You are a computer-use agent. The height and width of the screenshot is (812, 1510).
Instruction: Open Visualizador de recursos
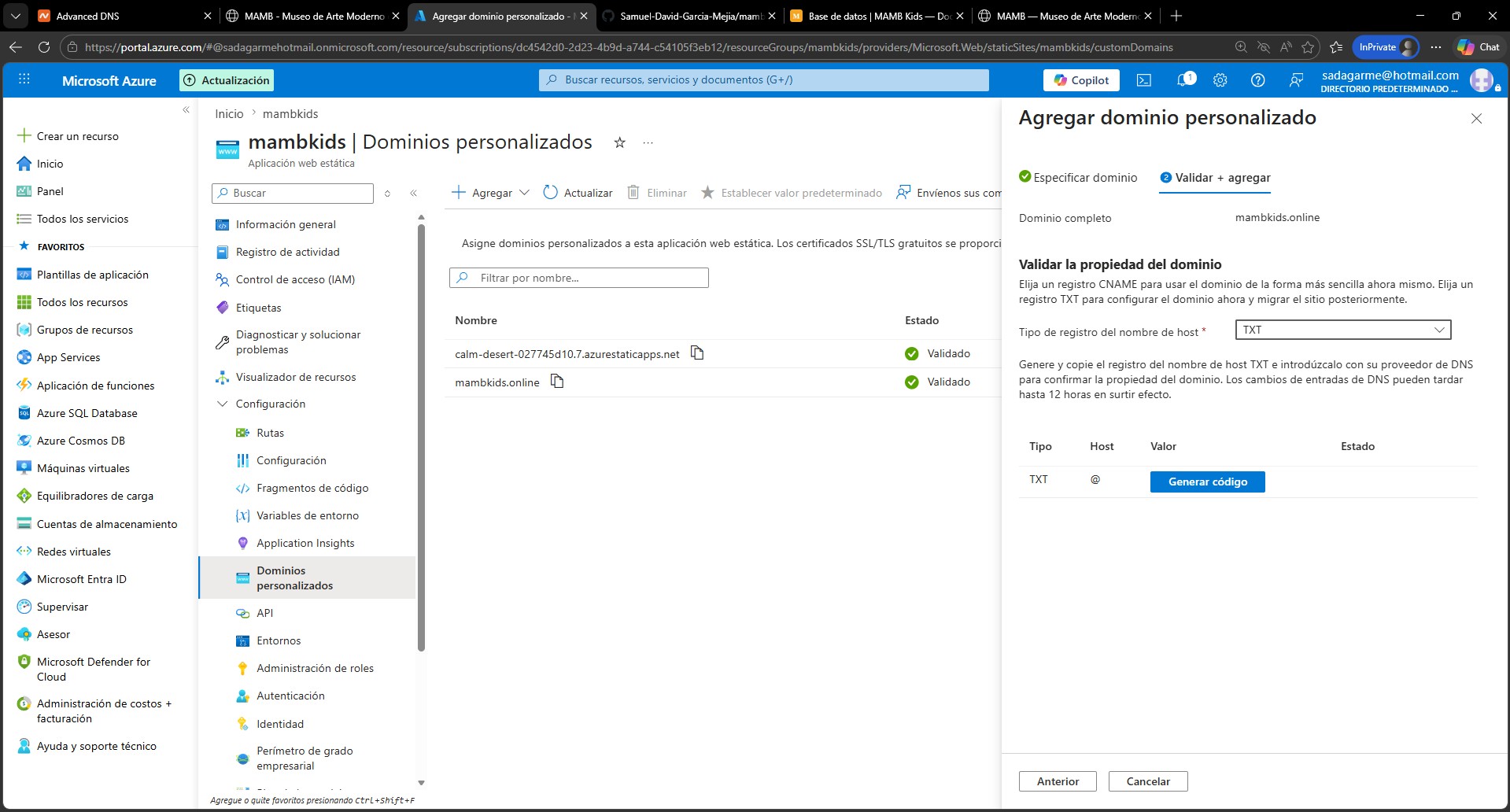296,377
